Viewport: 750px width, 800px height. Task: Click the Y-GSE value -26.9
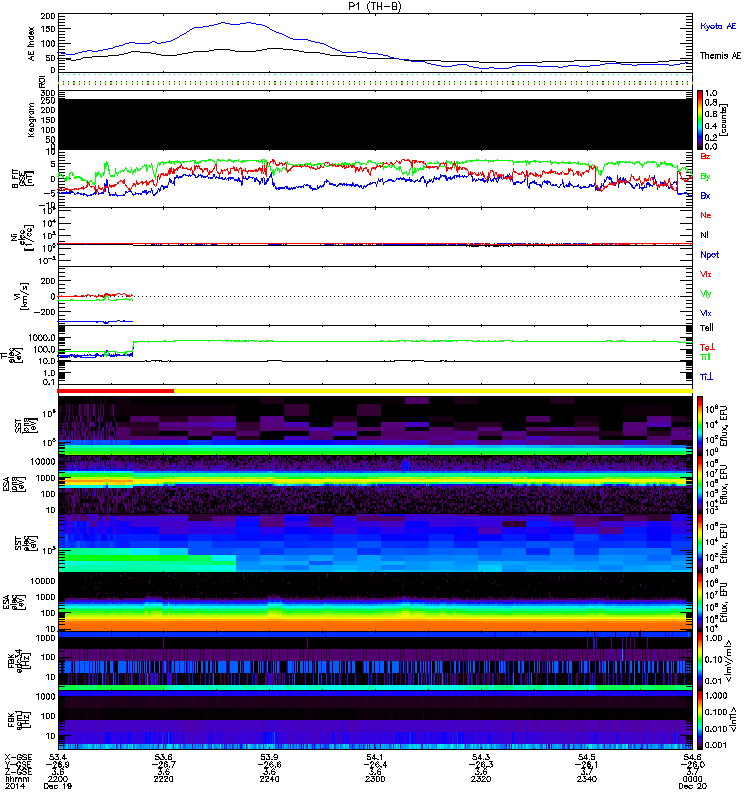pyautogui.click(x=58, y=765)
